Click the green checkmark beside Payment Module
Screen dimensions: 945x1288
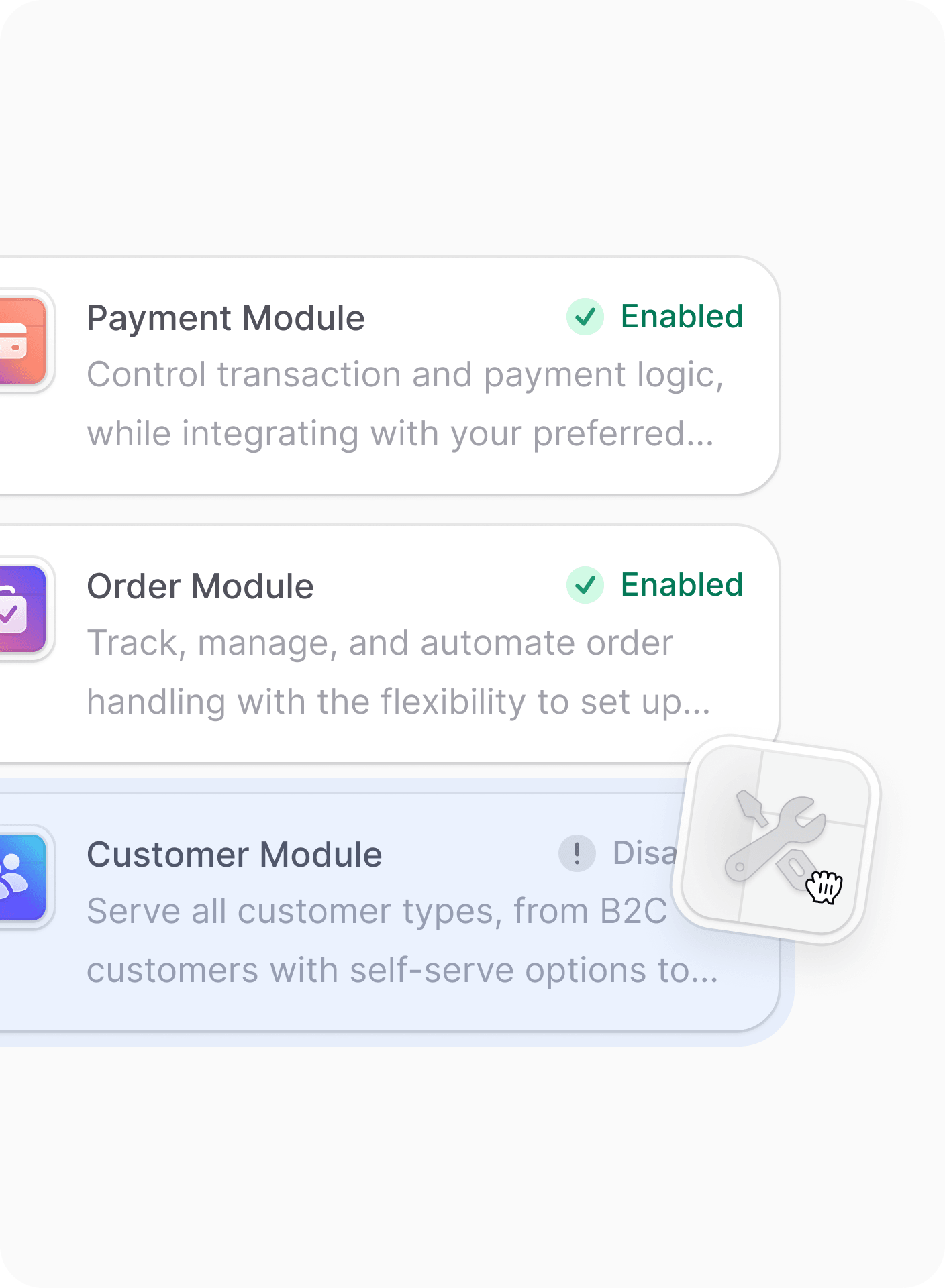[x=585, y=317]
